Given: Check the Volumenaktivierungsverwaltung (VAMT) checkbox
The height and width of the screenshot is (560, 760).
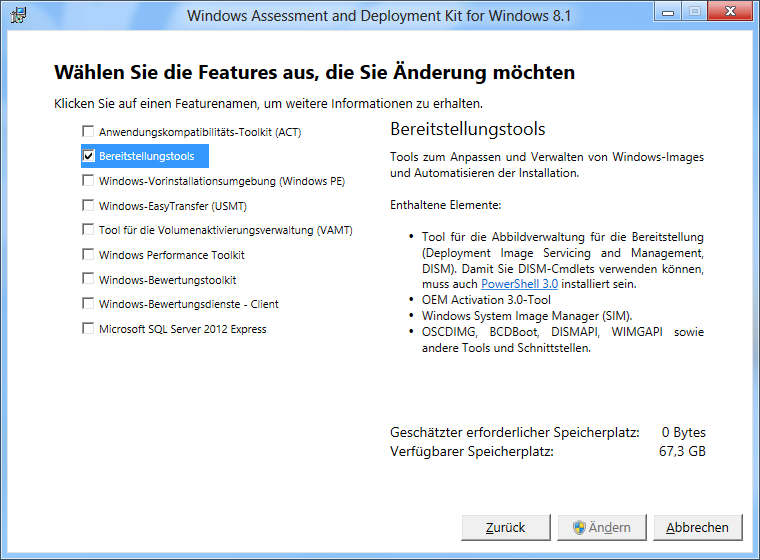Looking at the screenshot, I should [88, 229].
